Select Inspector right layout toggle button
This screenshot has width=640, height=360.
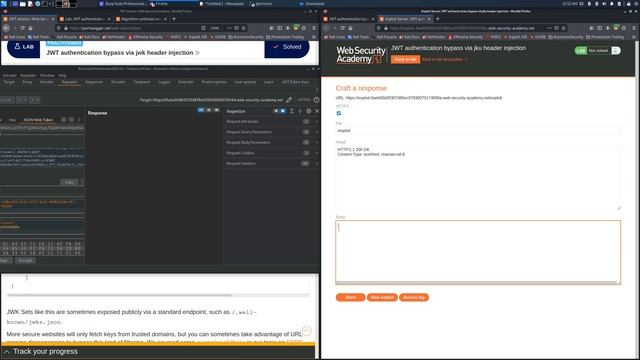(283, 111)
